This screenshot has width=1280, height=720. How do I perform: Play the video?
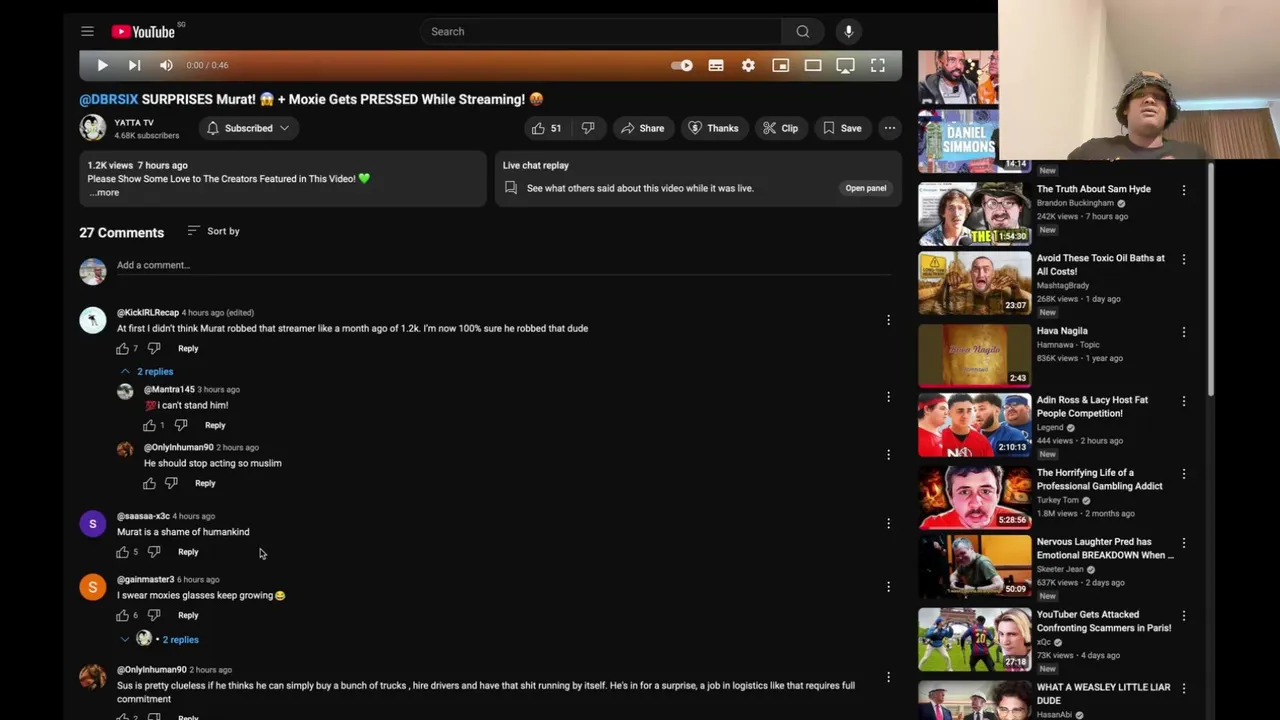coord(102,65)
